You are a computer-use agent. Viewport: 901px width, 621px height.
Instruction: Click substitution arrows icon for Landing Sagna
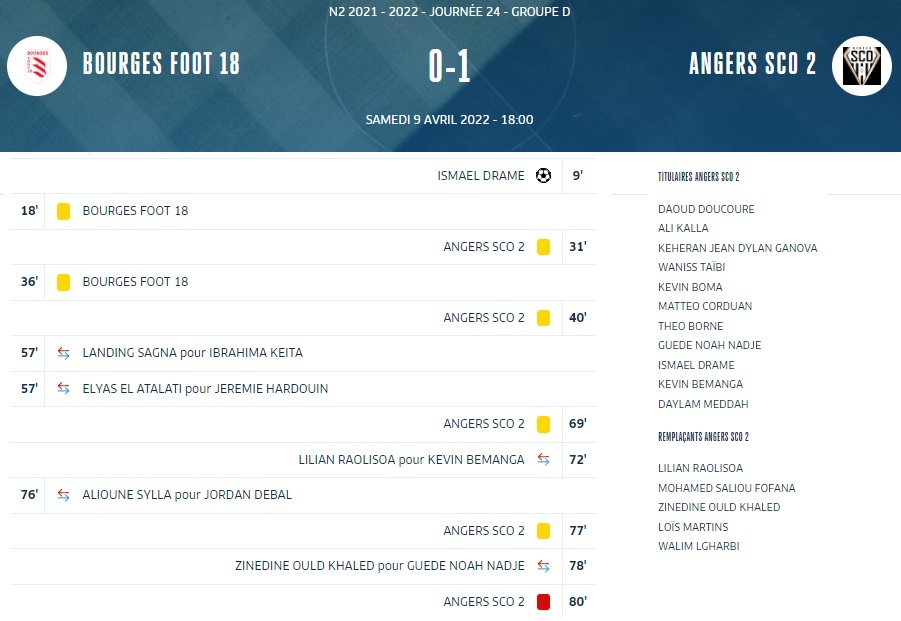[63, 353]
